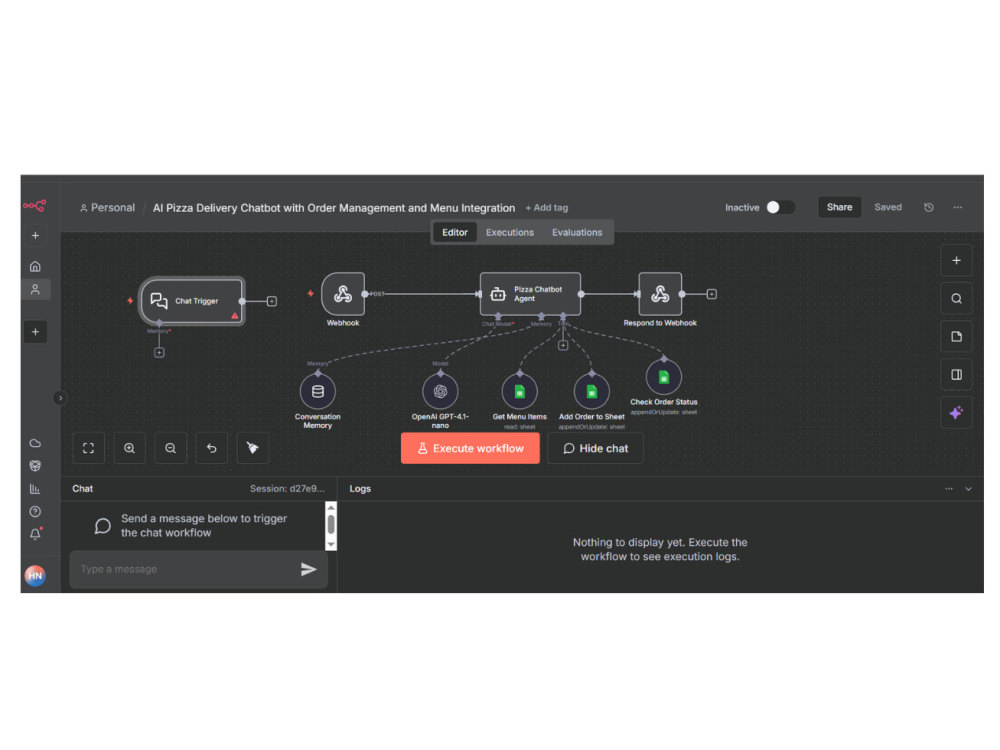Open the help question mark icon
This screenshot has width=1000, height=750.
35,511
